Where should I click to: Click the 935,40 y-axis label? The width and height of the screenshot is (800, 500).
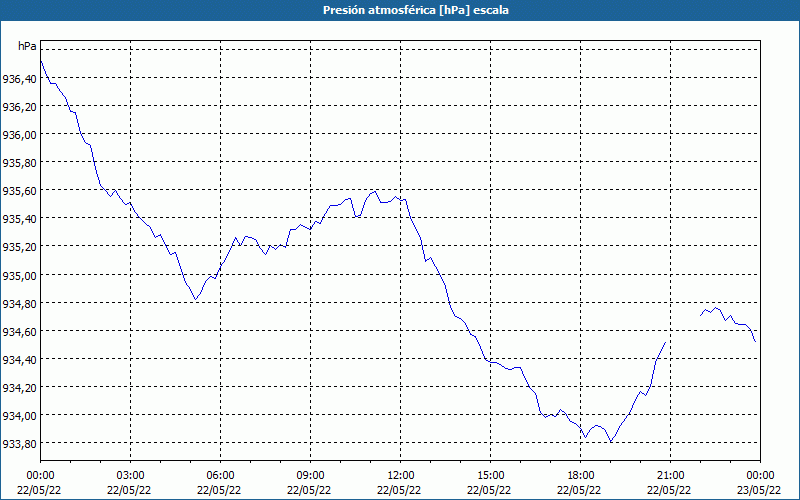pos(19,219)
